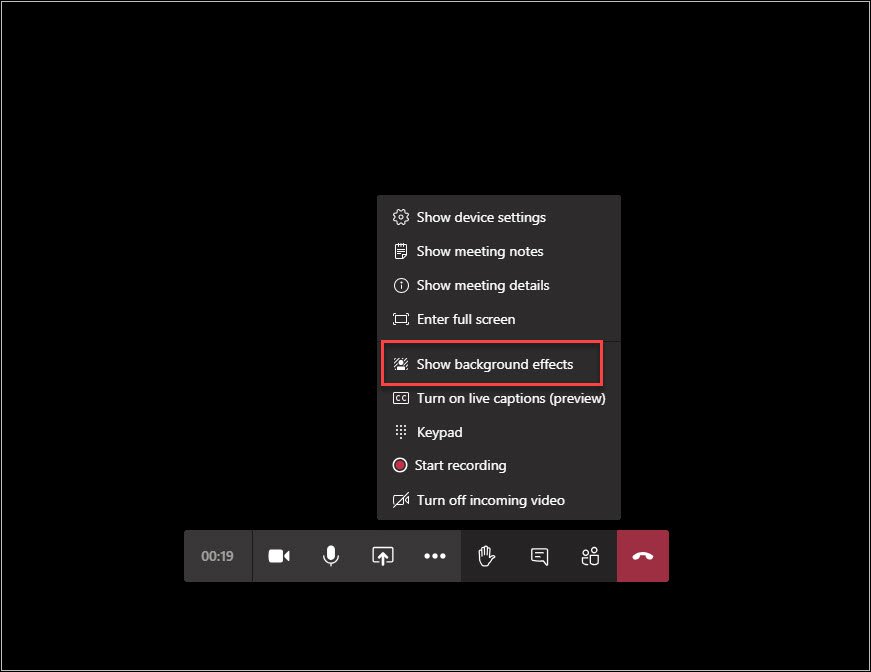Mute the microphone
Screen dimensions: 871x672
[x=331, y=556]
